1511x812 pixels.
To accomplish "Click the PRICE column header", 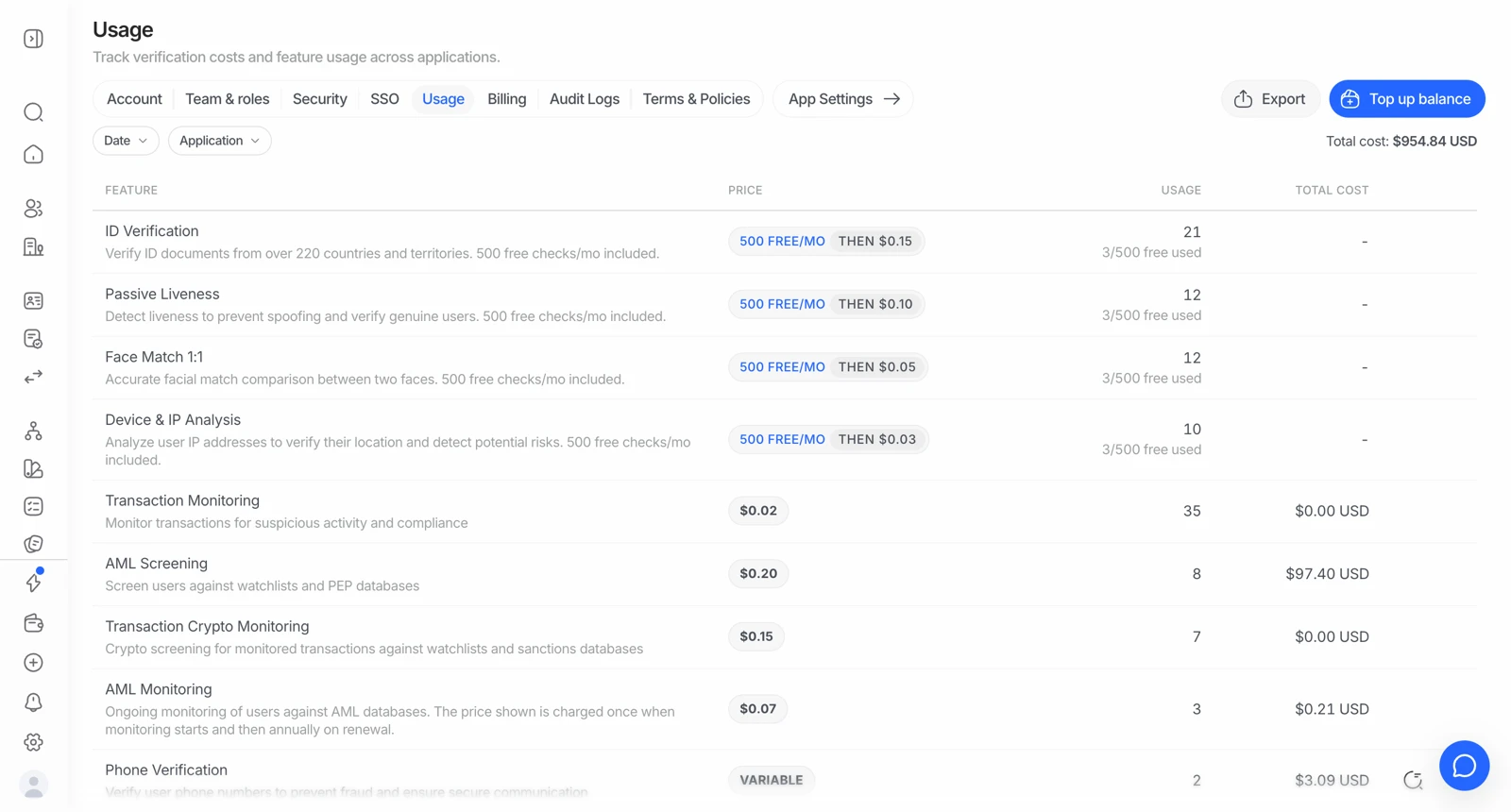I will click(745, 191).
